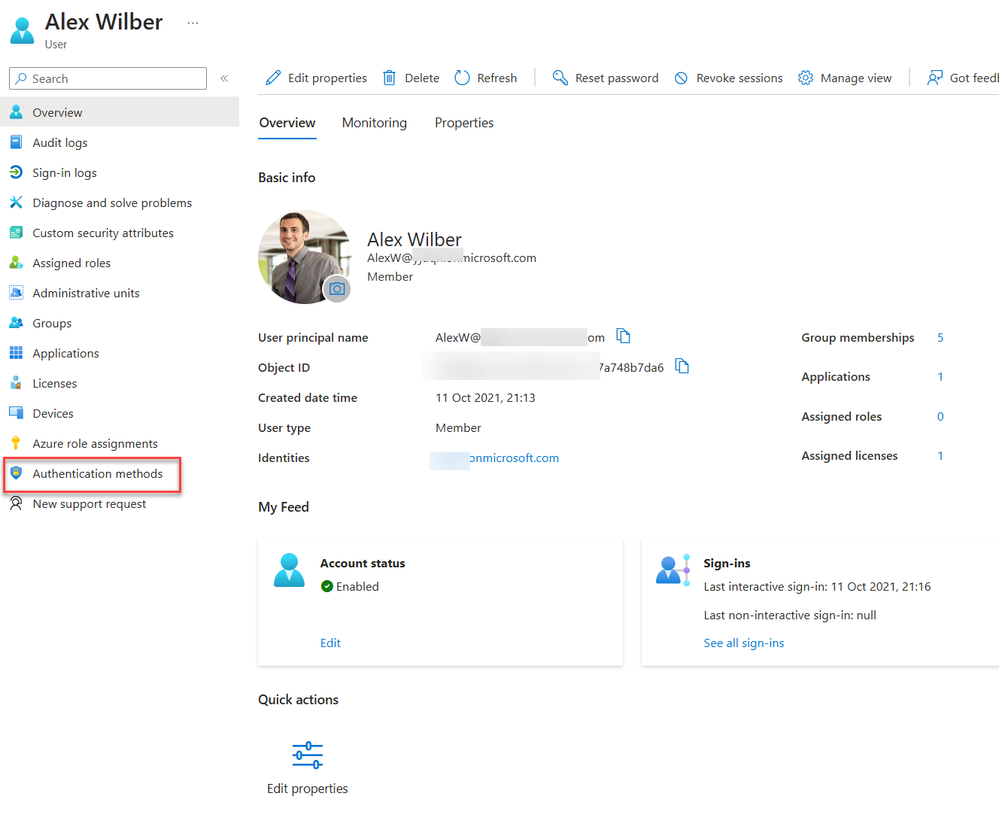The height and width of the screenshot is (815, 999).
Task: Click the Refresh circular arrow icon
Action: coord(462,78)
